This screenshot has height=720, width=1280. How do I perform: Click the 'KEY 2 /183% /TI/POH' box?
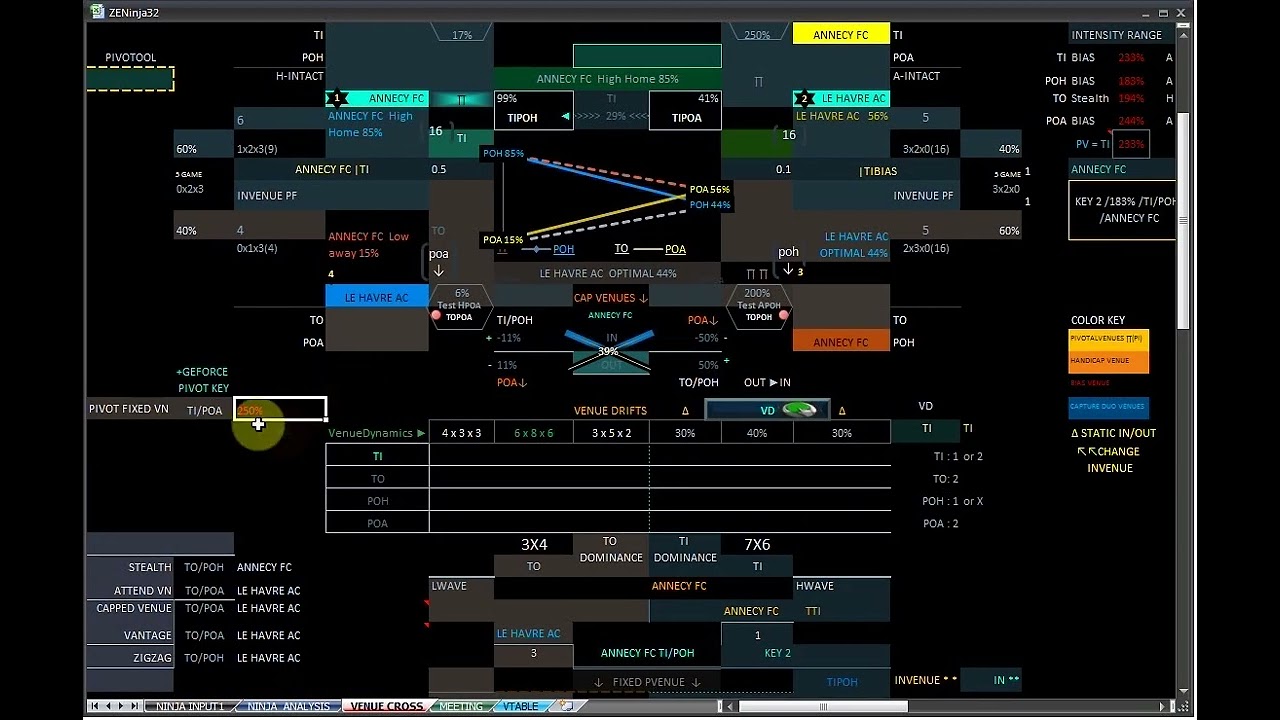[x=1122, y=210]
